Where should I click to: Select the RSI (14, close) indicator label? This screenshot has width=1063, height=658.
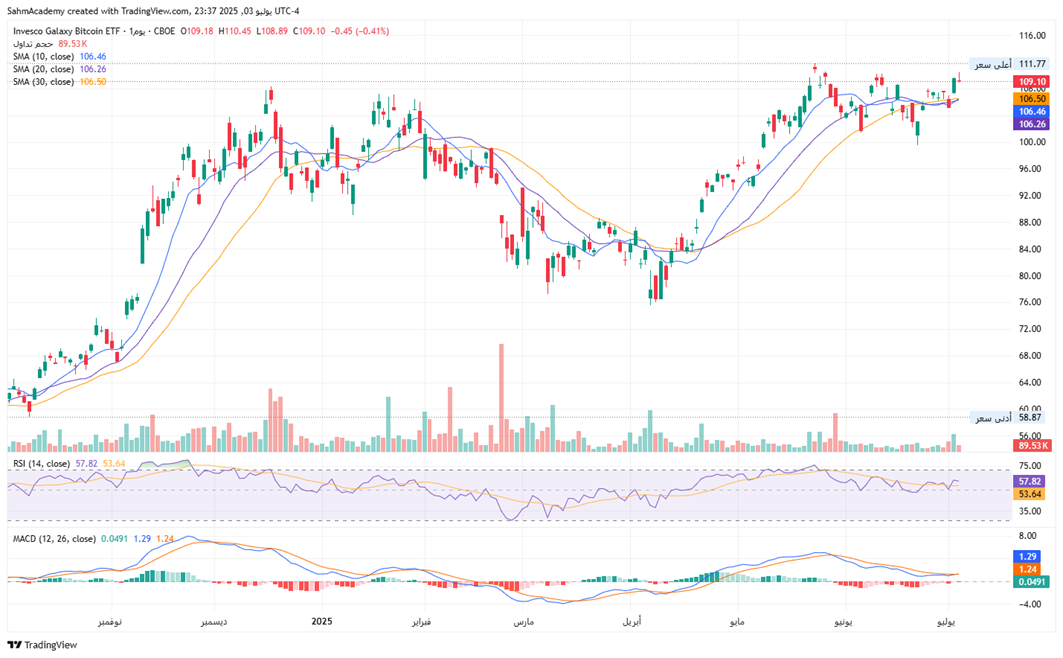click(41, 464)
